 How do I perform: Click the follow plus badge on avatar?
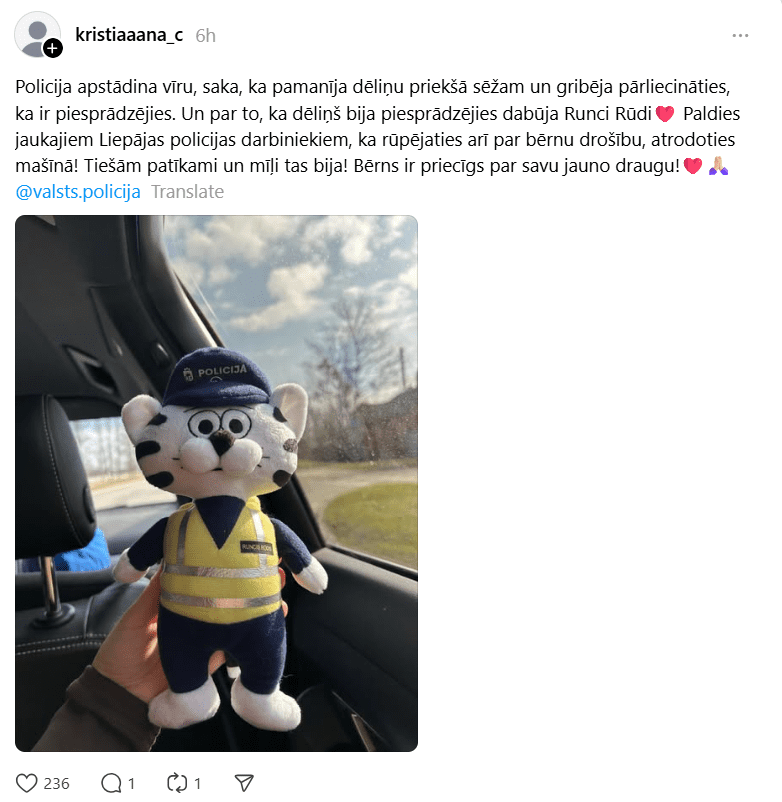point(53,48)
